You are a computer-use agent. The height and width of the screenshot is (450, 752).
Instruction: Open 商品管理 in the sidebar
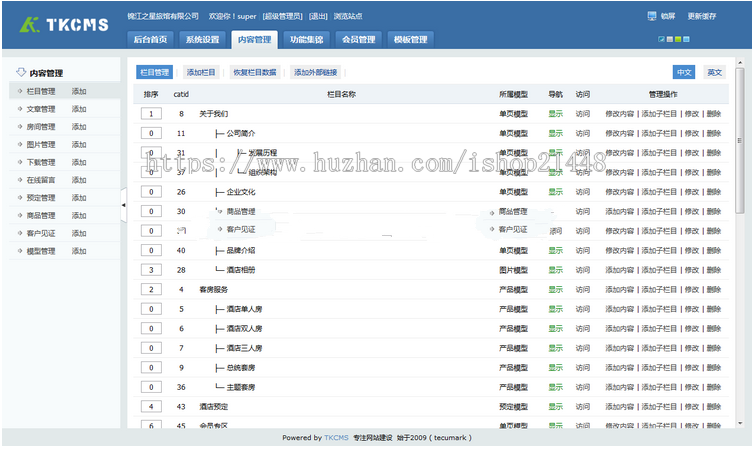point(41,215)
